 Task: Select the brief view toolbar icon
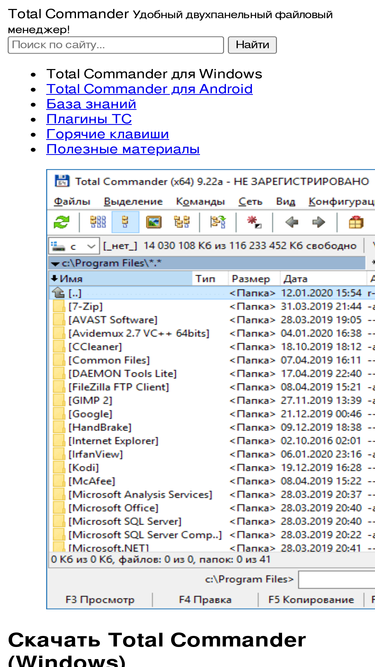(98, 222)
